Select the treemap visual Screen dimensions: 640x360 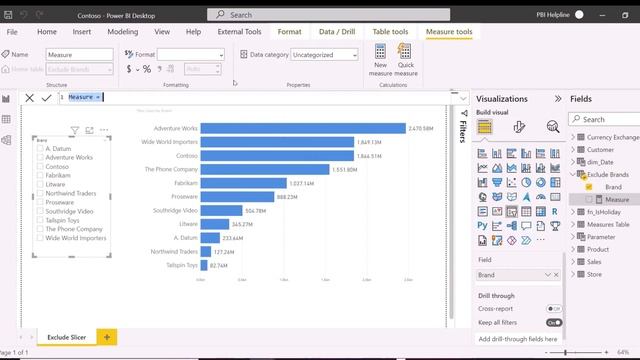pos(555,182)
